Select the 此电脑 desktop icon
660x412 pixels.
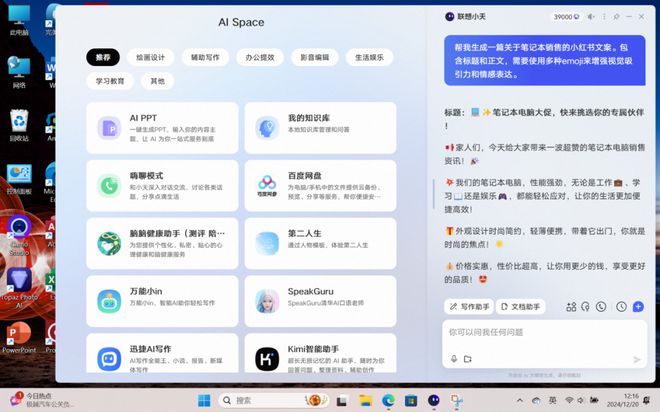[19, 20]
